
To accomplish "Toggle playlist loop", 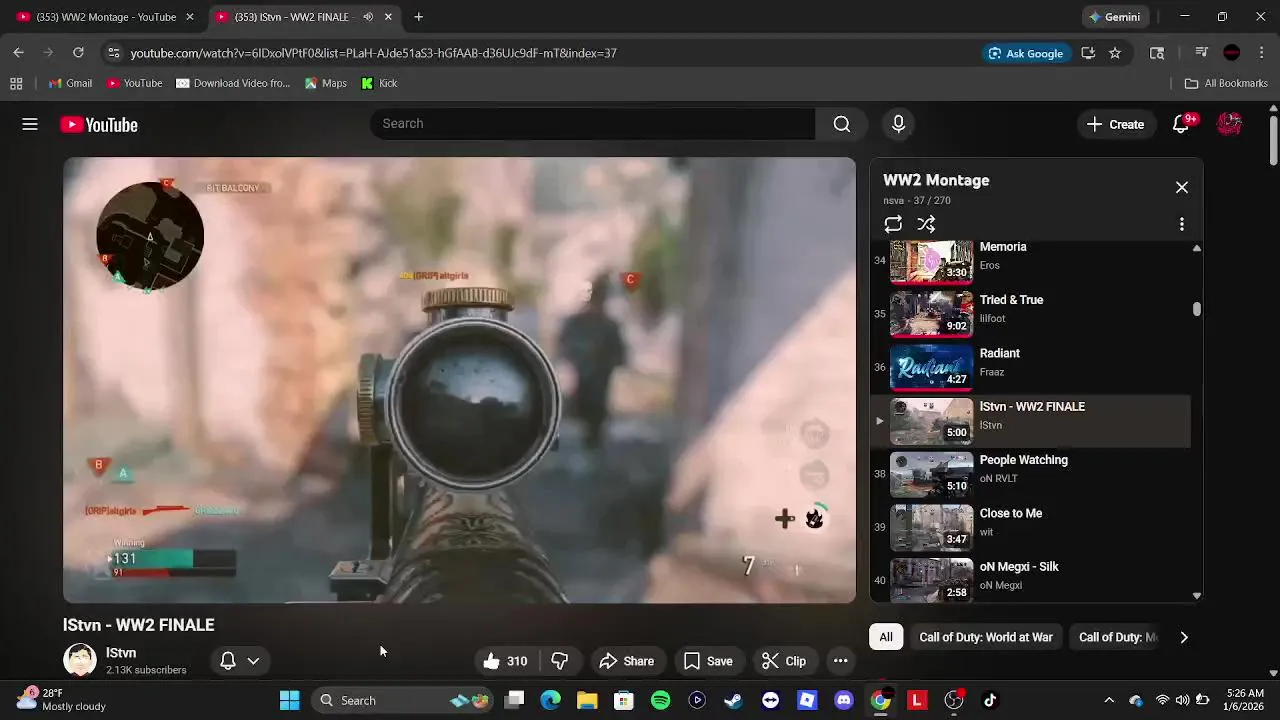I will coord(893,224).
